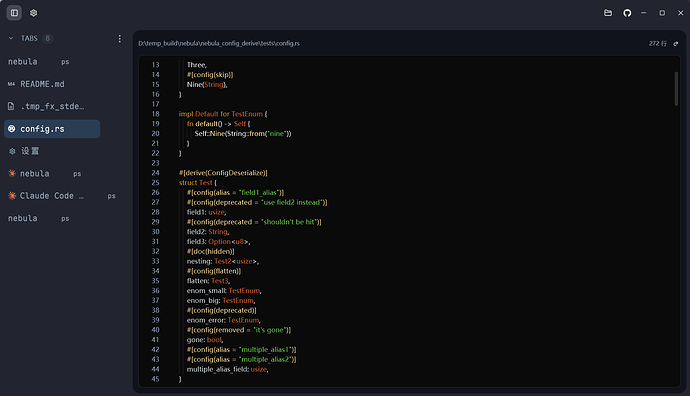Open the .tmp_fx_stde… file tab
690x396 pixels.
52,106
